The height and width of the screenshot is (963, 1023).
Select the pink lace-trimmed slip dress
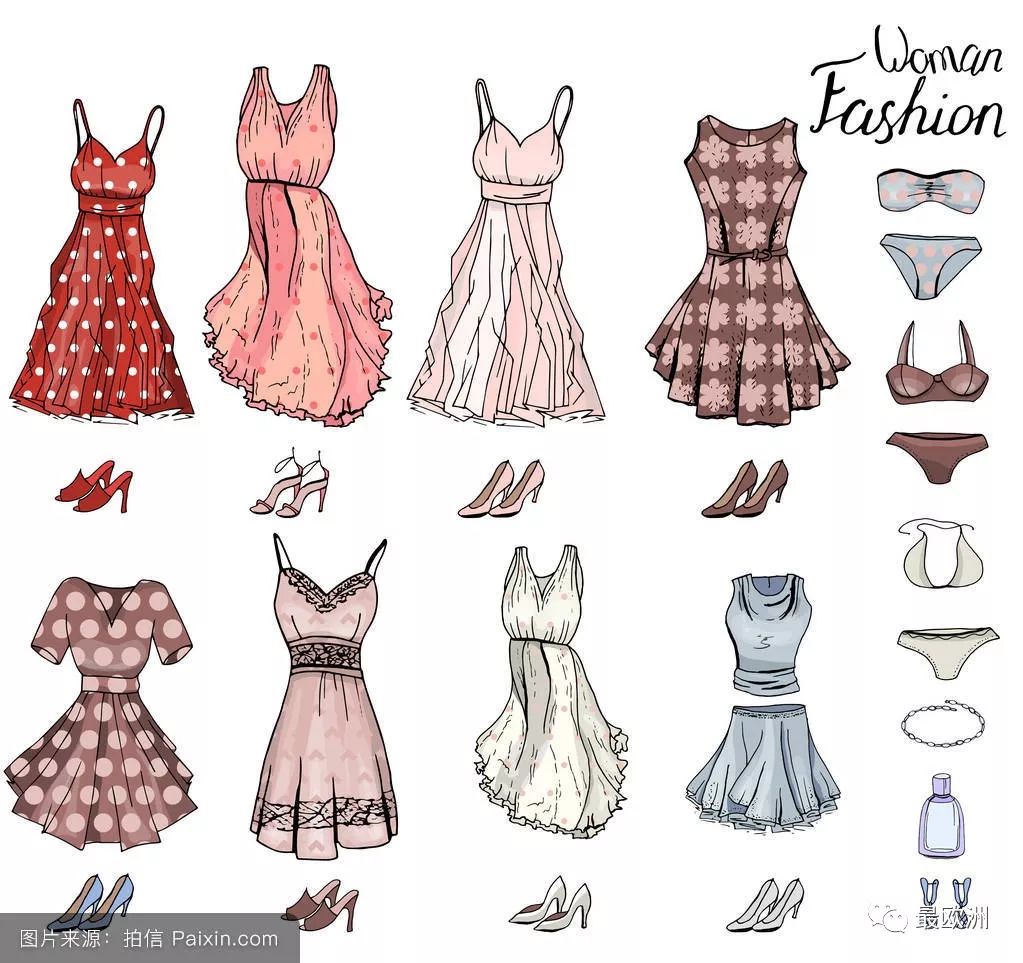tap(324, 698)
